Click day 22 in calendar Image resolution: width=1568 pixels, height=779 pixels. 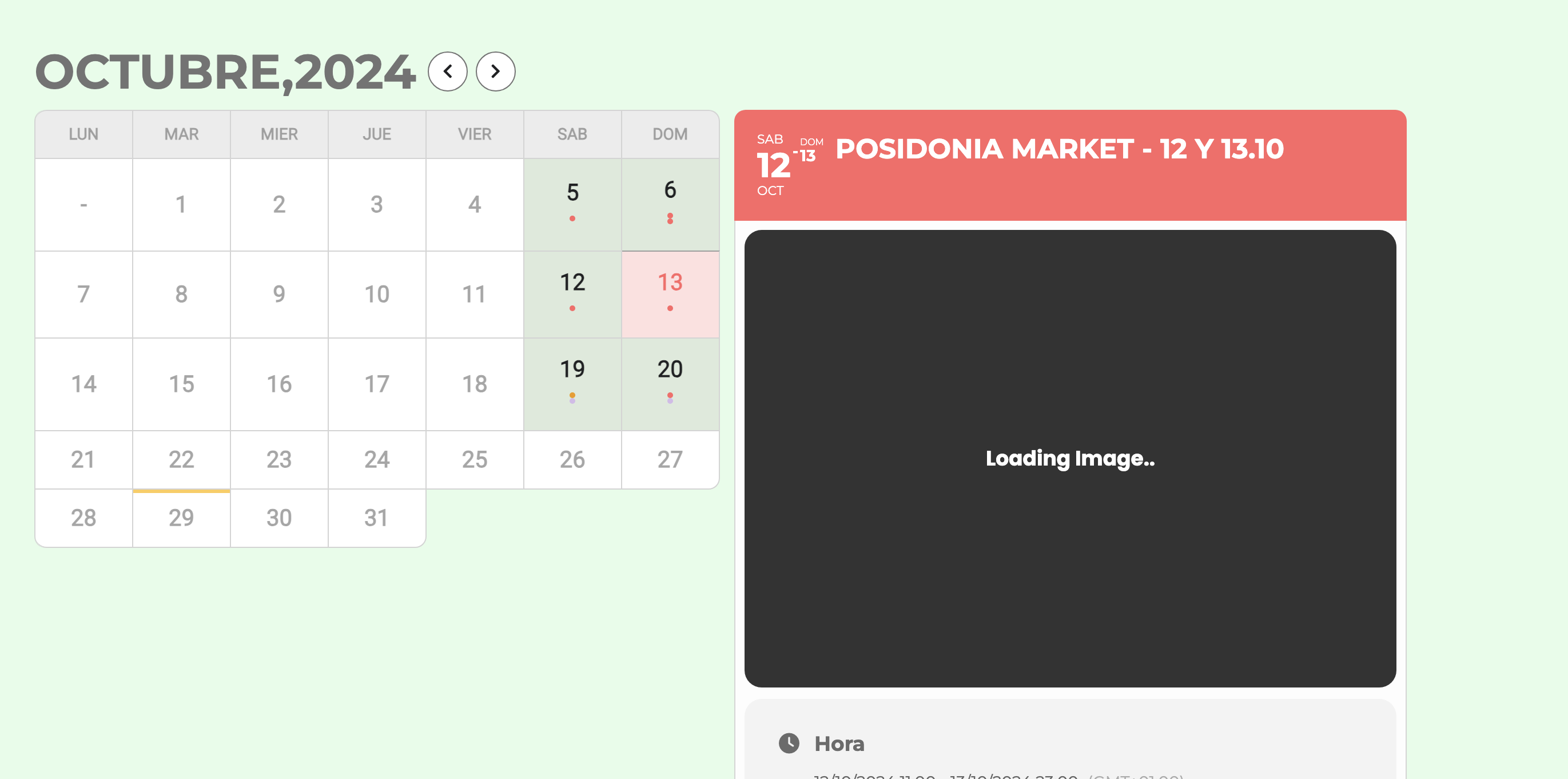pyautogui.click(x=181, y=459)
